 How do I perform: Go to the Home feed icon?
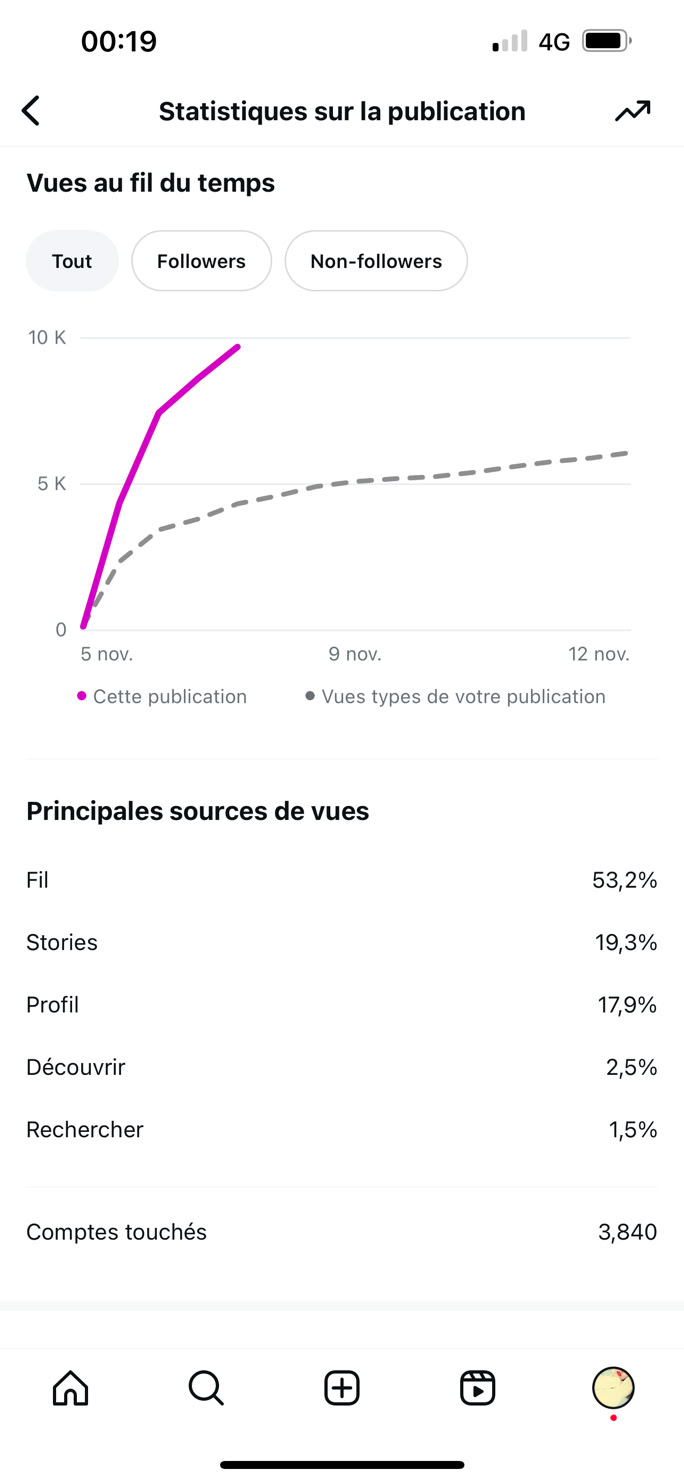tap(70, 1388)
